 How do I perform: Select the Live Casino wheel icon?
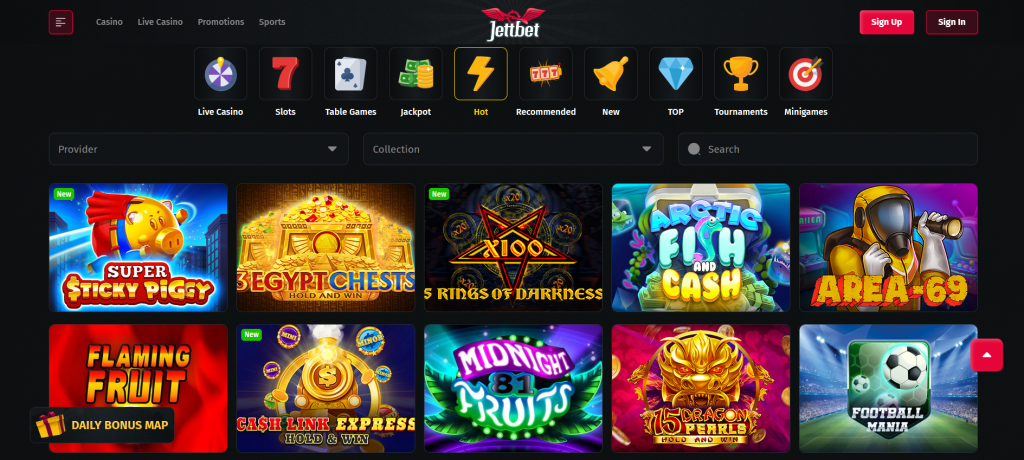(x=221, y=74)
